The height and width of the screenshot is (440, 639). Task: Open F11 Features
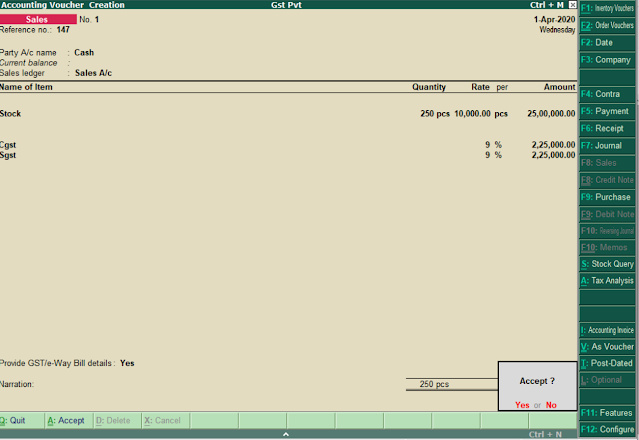607,413
